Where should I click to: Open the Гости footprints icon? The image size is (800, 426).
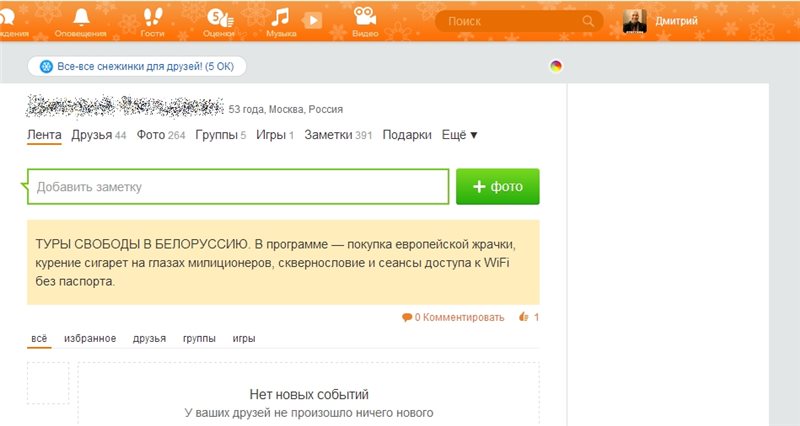(x=153, y=17)
